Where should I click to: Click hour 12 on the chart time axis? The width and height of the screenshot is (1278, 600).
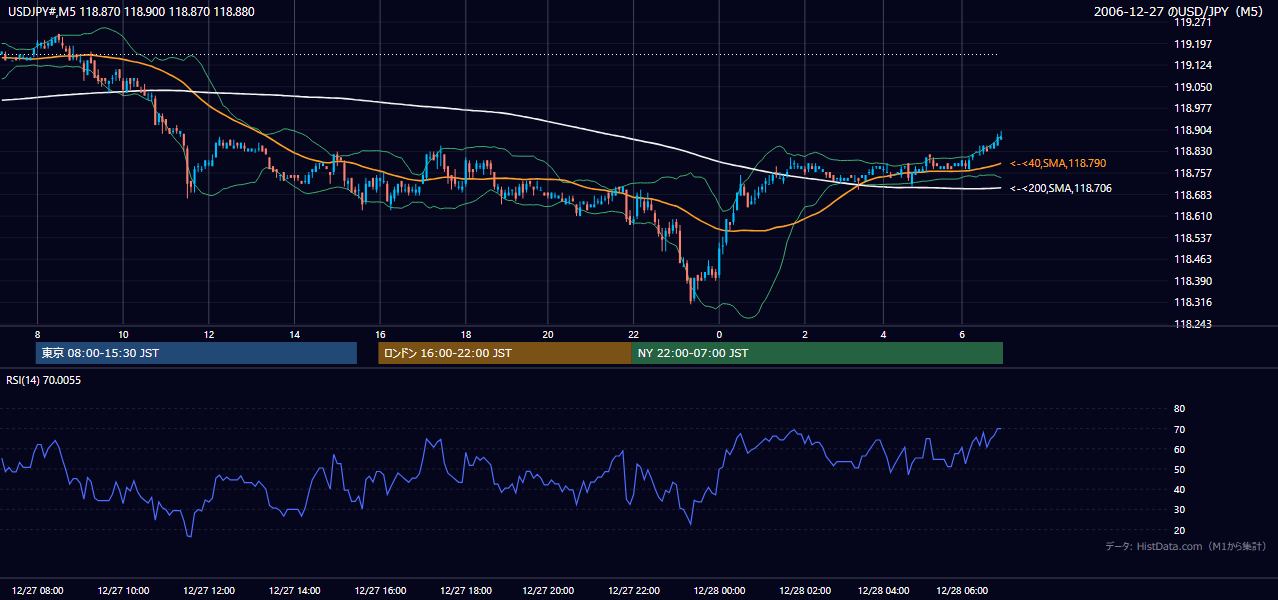pos(208,333)
